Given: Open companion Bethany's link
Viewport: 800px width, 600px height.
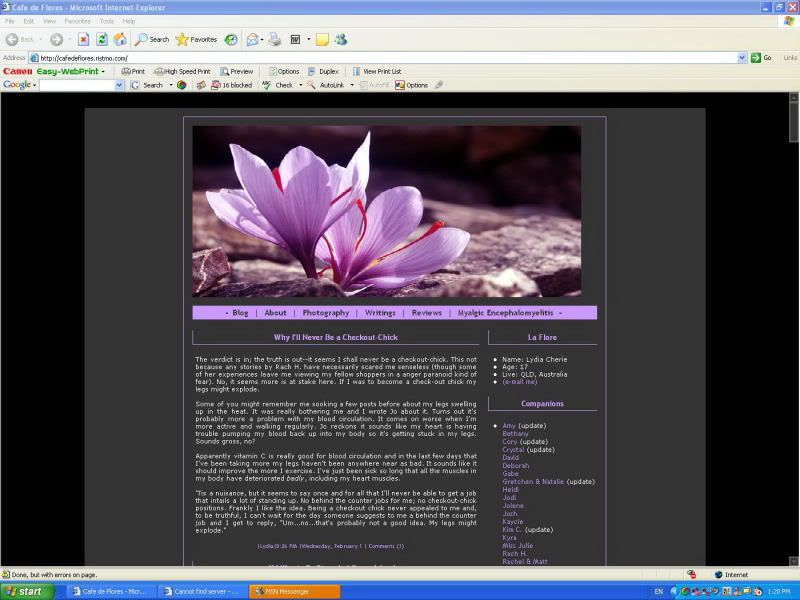Looking at the screenshot, I should (x=515, y=434).
